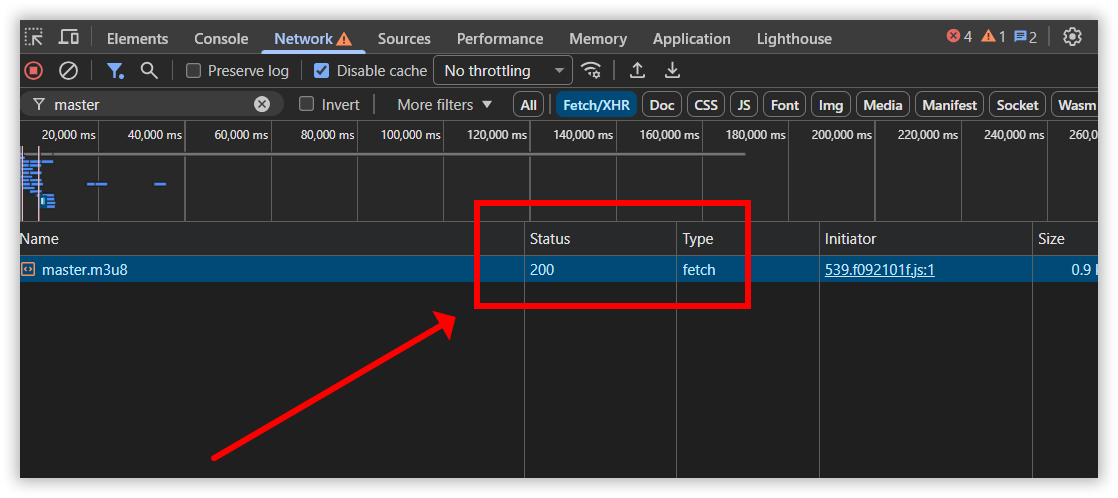Open initiator link 539.f092101f.js:1
This screenshot has width=1118, height=498.
[x=880, y=270]
